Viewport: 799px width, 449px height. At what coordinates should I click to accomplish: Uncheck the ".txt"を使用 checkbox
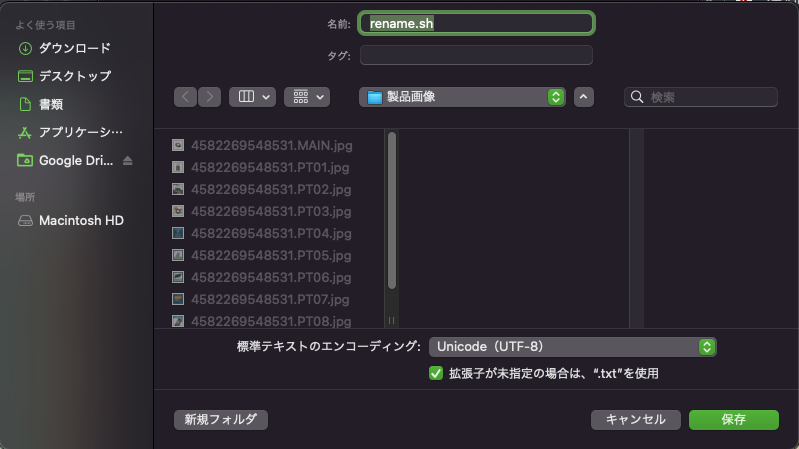436,374
